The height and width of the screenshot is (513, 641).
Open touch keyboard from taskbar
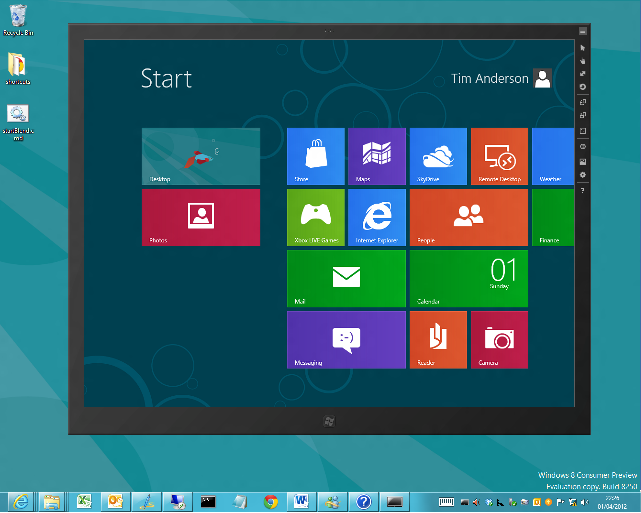446,502
